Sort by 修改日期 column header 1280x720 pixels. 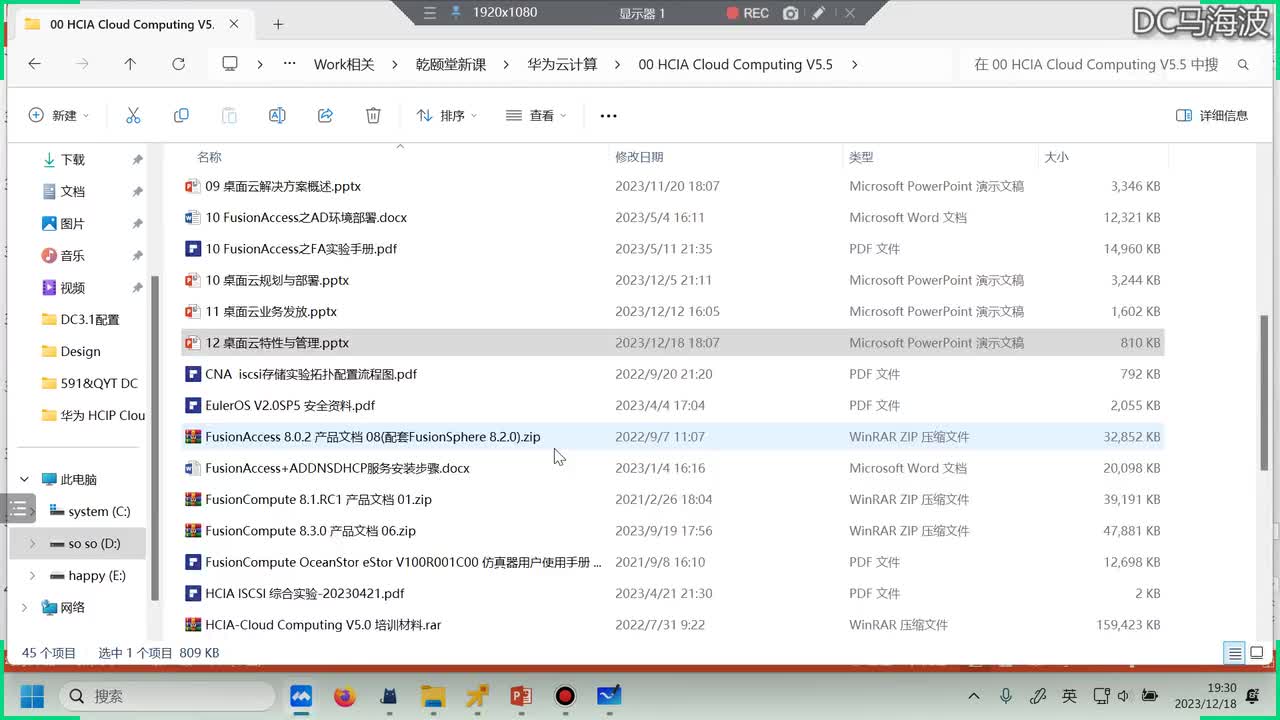click(x=639, y=157)
